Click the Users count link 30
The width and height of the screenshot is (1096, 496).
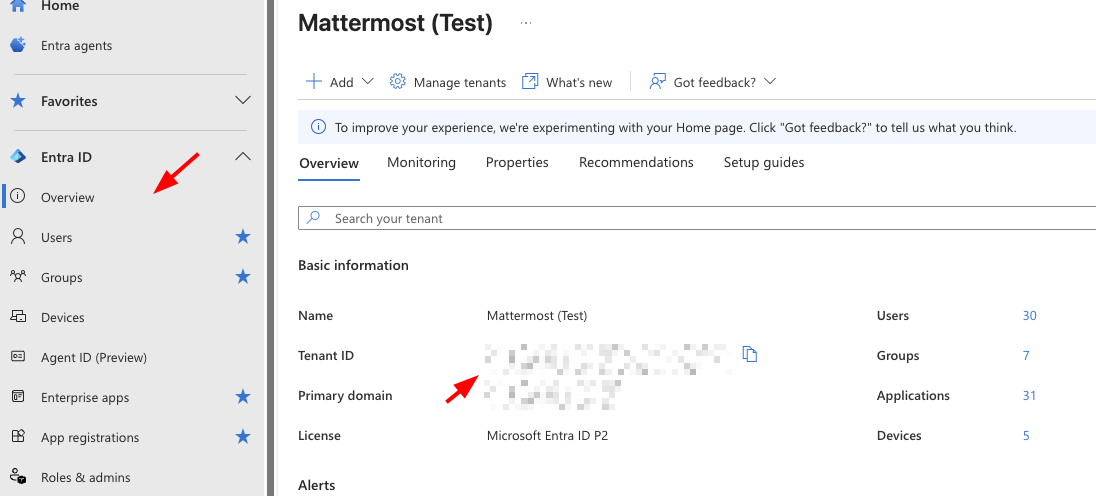(x=1029, y=315)
